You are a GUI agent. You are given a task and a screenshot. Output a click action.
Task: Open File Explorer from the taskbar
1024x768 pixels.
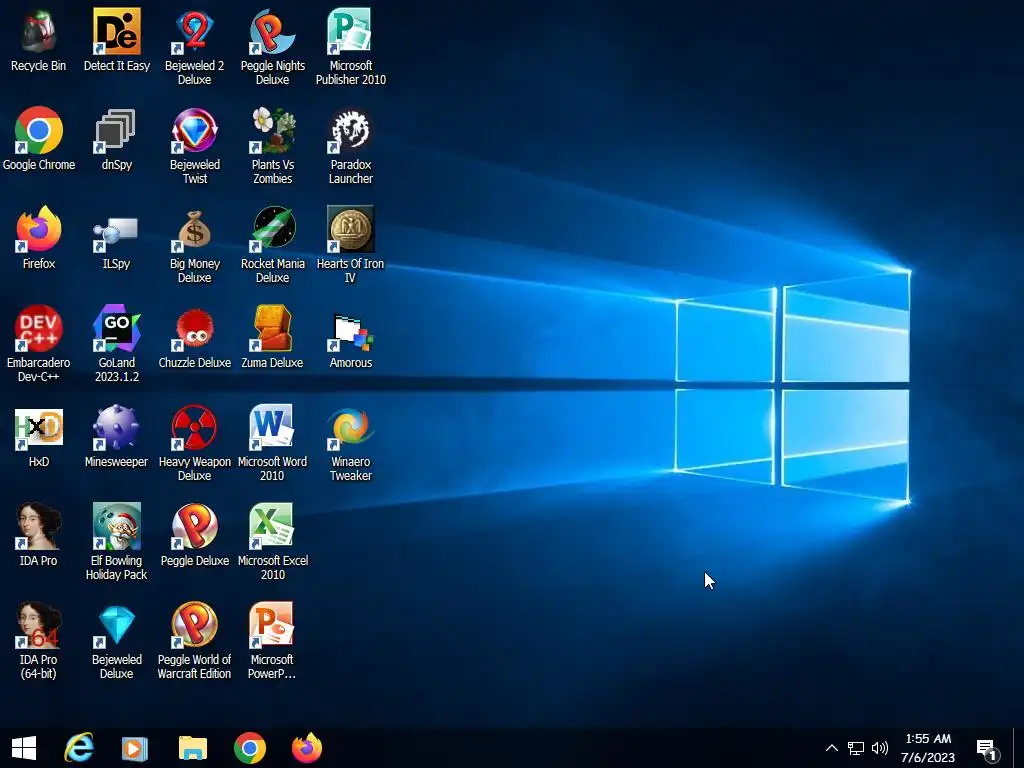(193, 748)
